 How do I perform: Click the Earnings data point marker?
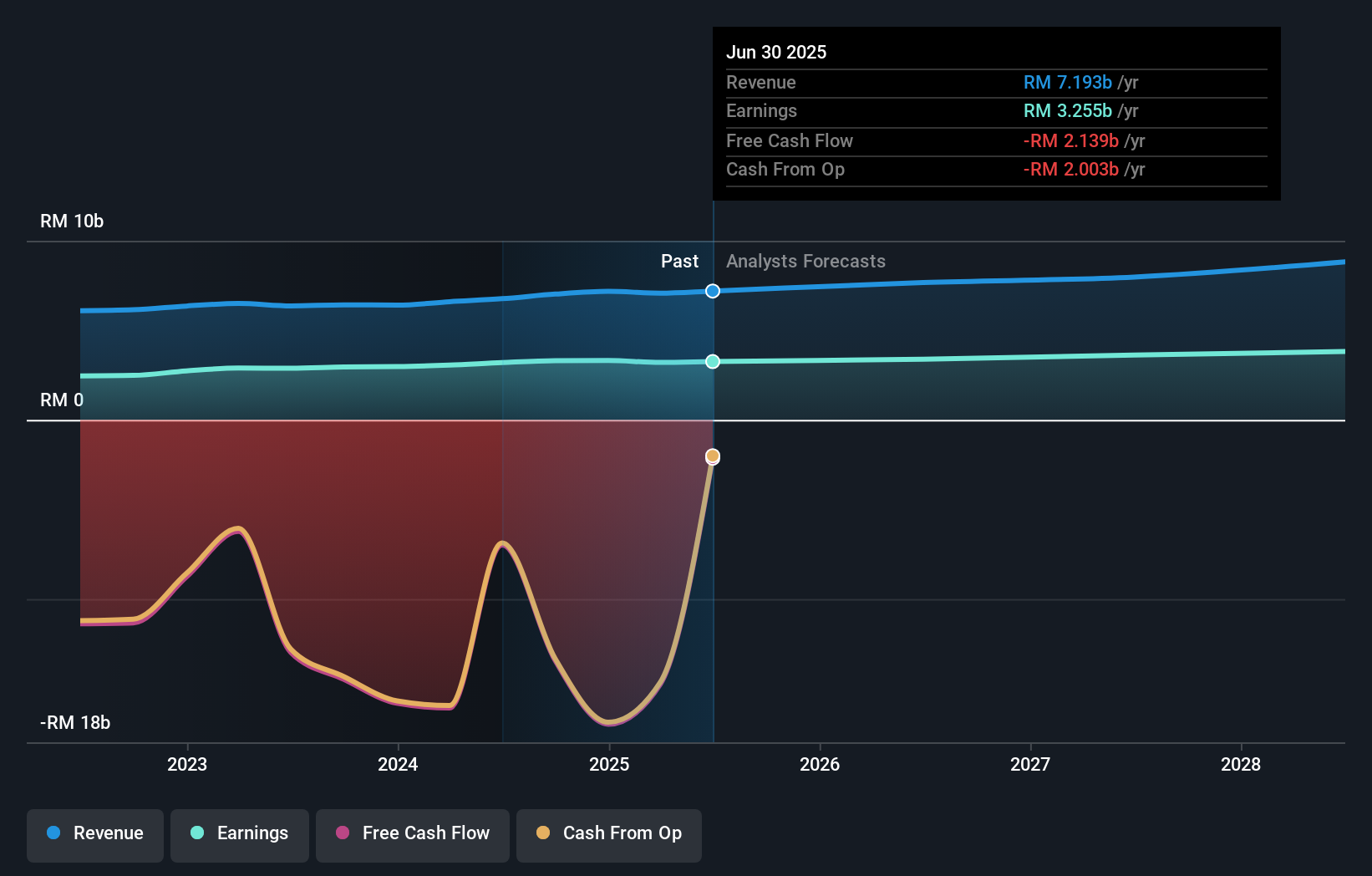[713, 361]
